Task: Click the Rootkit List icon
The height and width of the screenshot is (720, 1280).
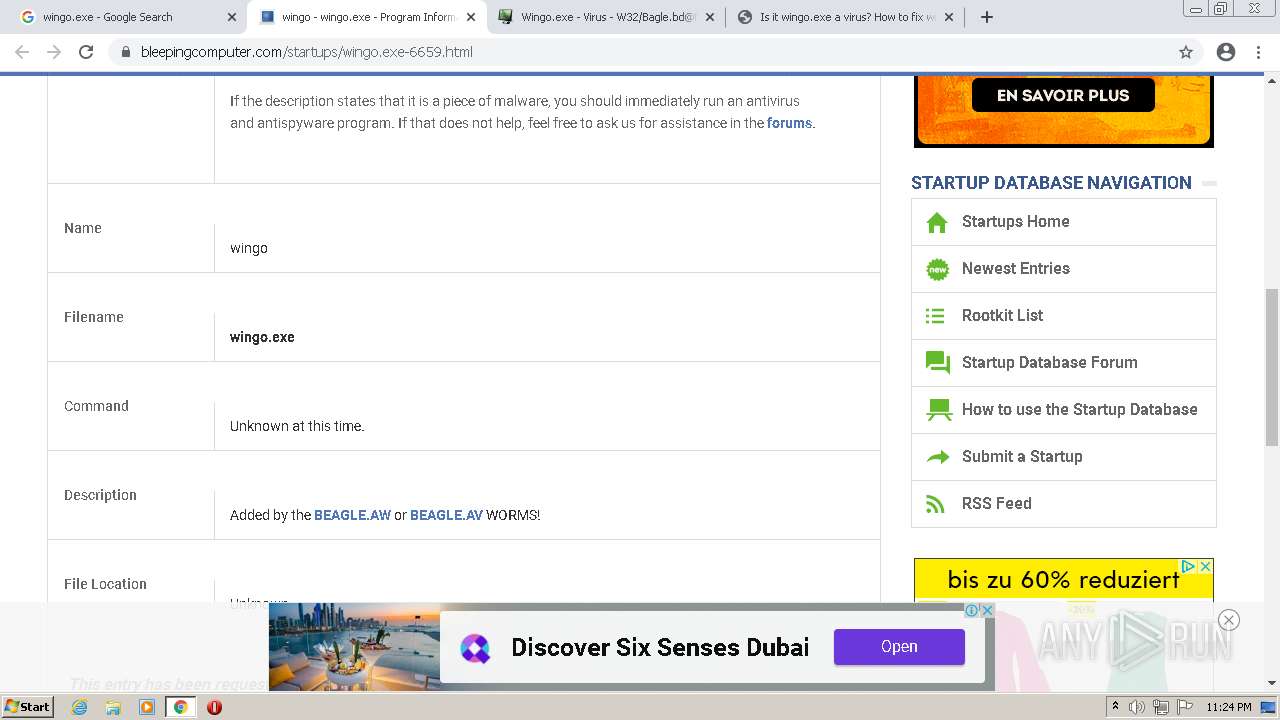Action: (936, 316)
